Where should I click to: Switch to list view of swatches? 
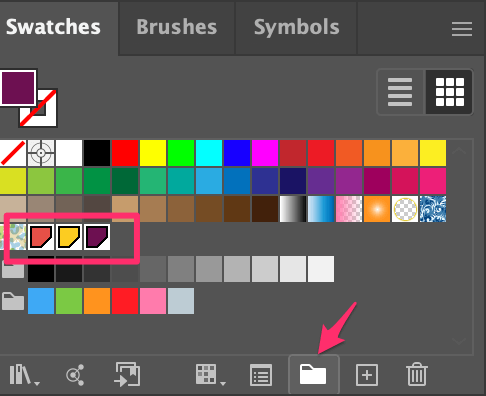(x=400, y=92)
